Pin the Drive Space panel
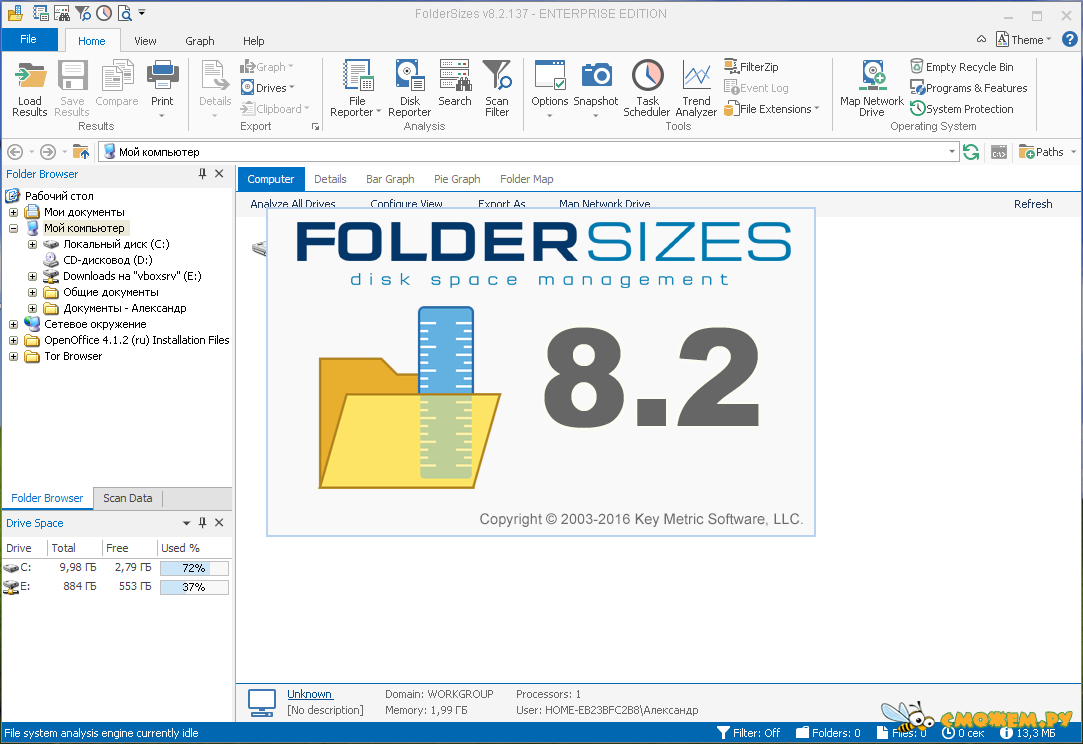Screen dimensions: 1083x744 (203, 523)
